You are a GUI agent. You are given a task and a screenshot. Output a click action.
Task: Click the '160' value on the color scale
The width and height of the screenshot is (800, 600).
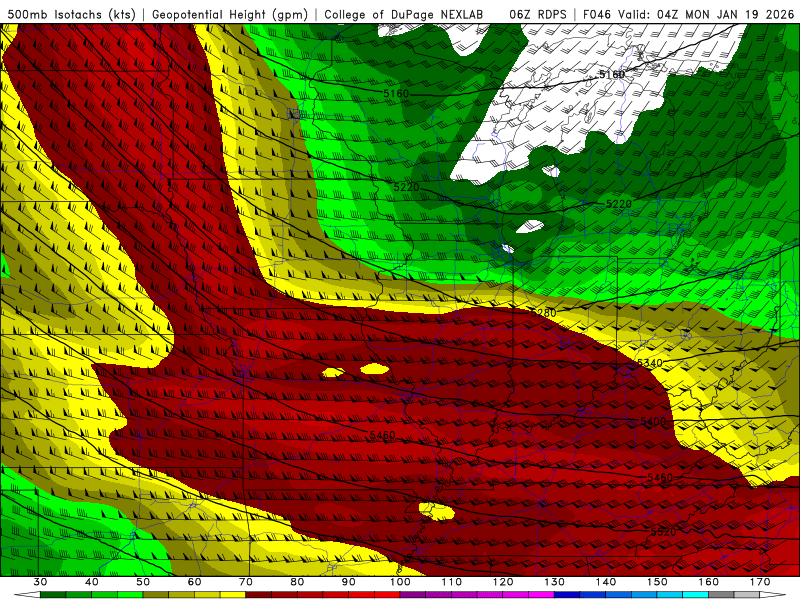click(x=709, y=582)
